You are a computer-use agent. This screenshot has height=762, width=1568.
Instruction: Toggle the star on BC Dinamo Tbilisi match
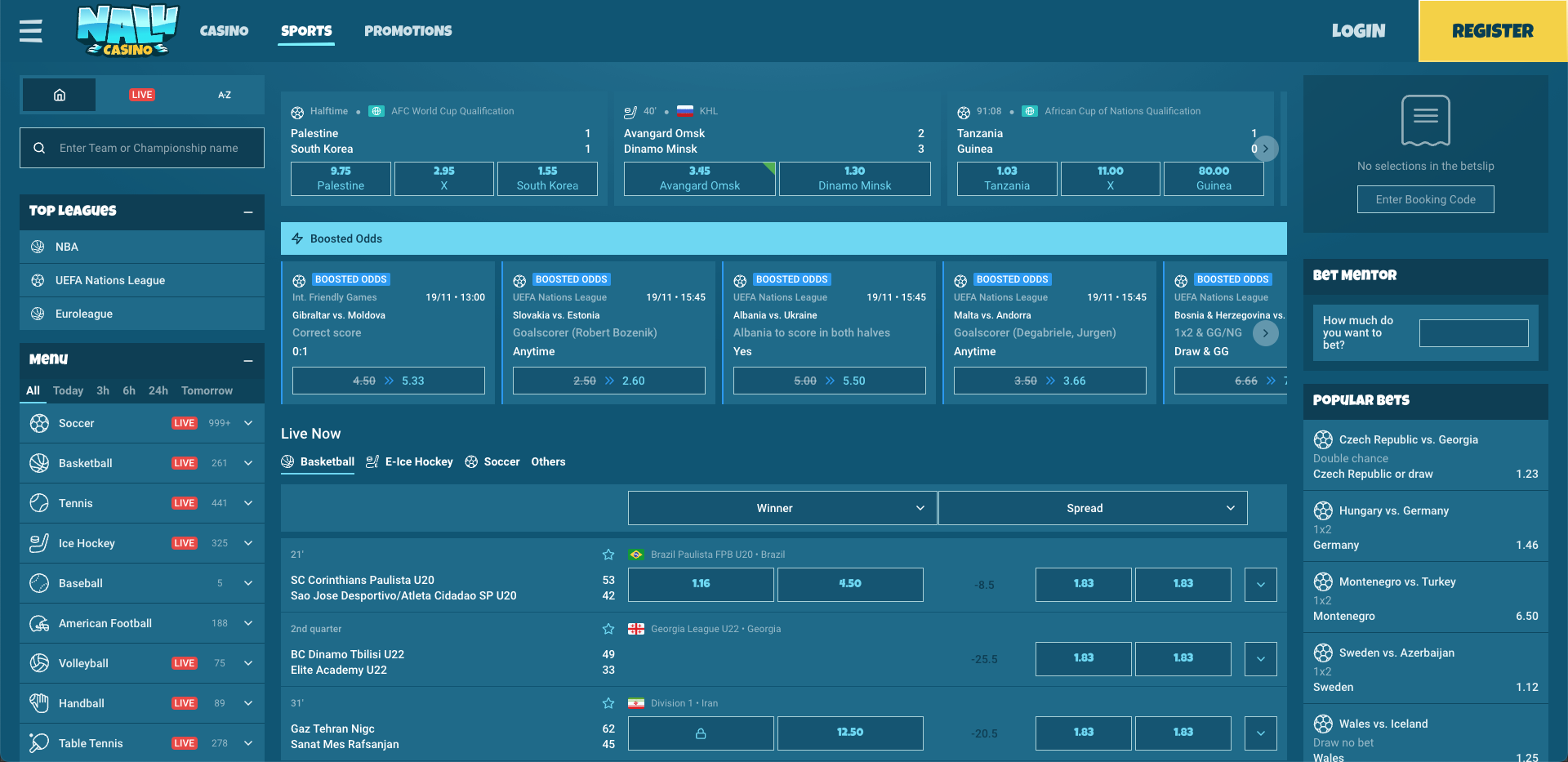608,629
